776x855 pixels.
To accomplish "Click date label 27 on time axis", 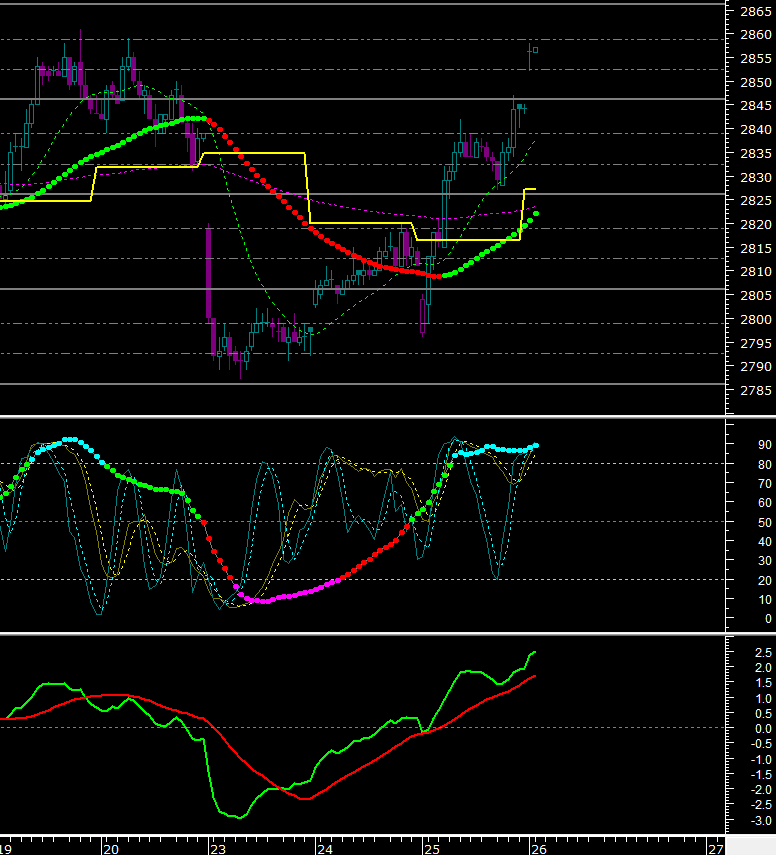I will pyautogui.click(x=715, y=849).
